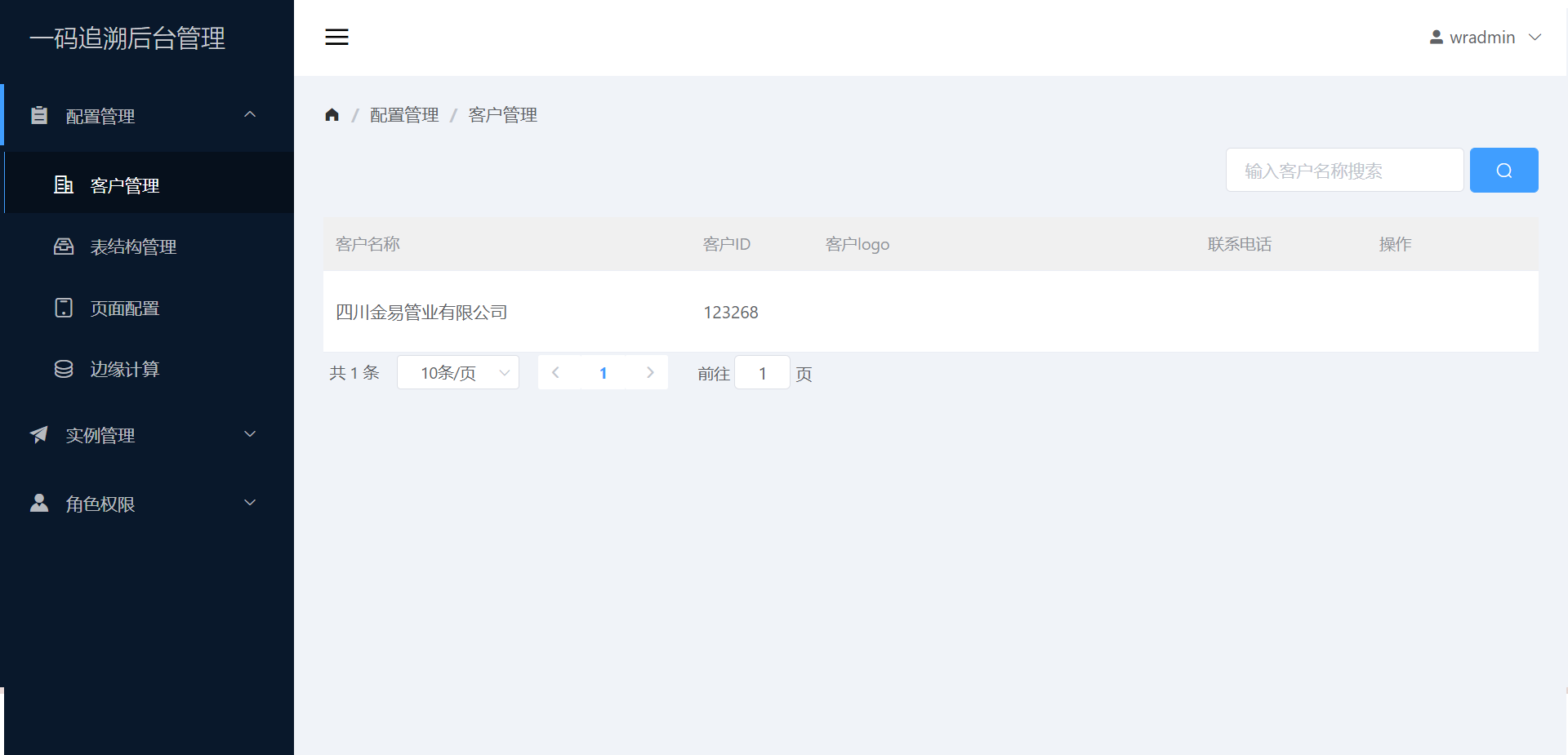Click the 边缘计算 database icon
1568x755 pixels.
click(x=63, y=369)
